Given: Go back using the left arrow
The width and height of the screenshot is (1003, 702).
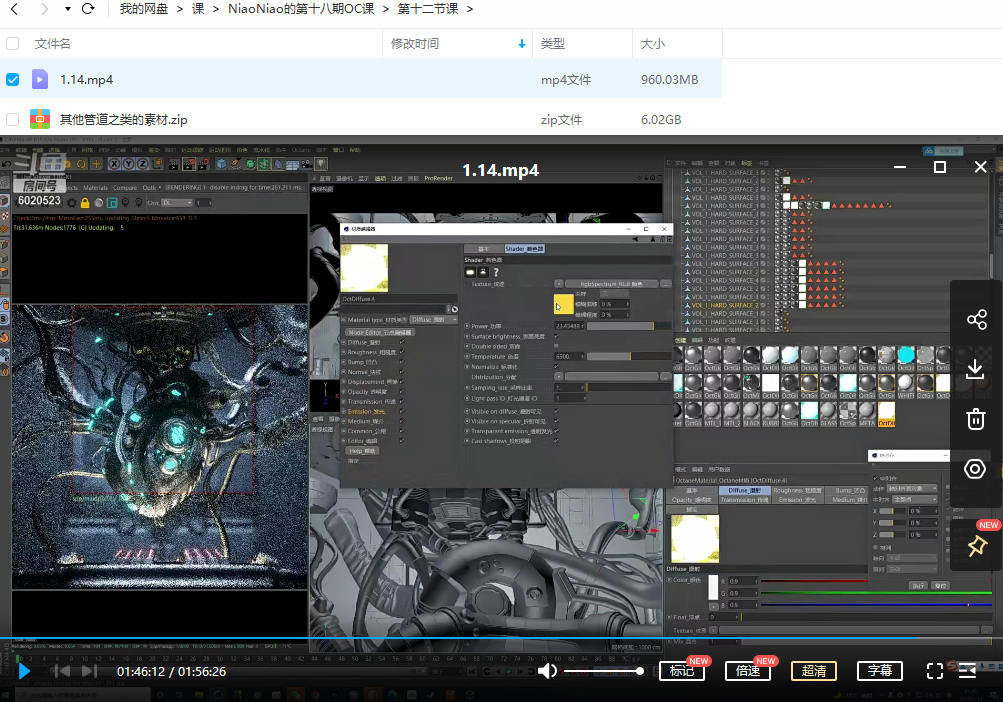Looking at the screenshot, I should (x=16, y=10).
